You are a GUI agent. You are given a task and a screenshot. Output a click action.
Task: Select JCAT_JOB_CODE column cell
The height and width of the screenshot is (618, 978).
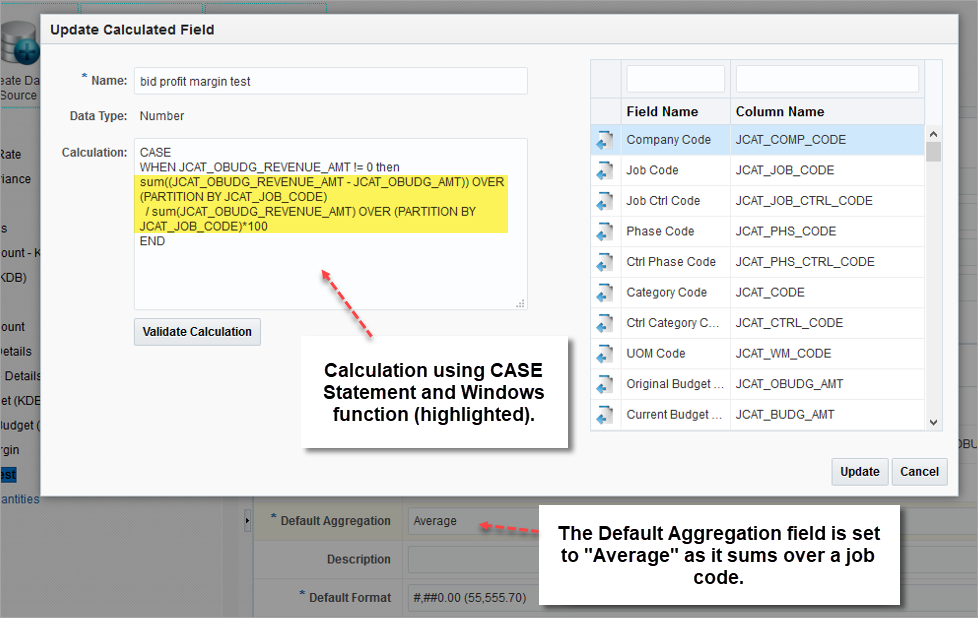coord(827,170)
